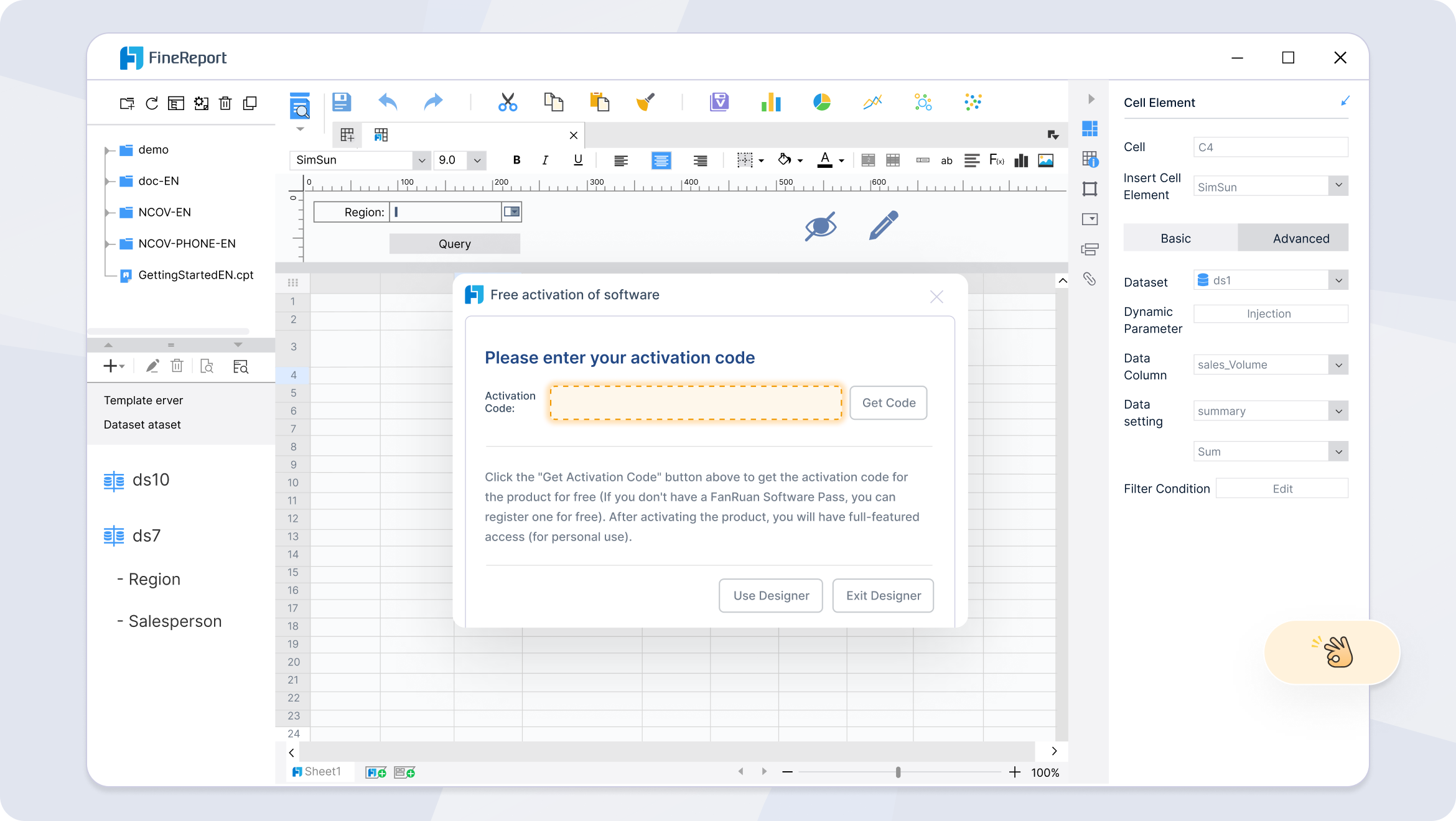This screenshot has width=1456, height=821.
Task: Click the Injection button
Action: 1269,314
